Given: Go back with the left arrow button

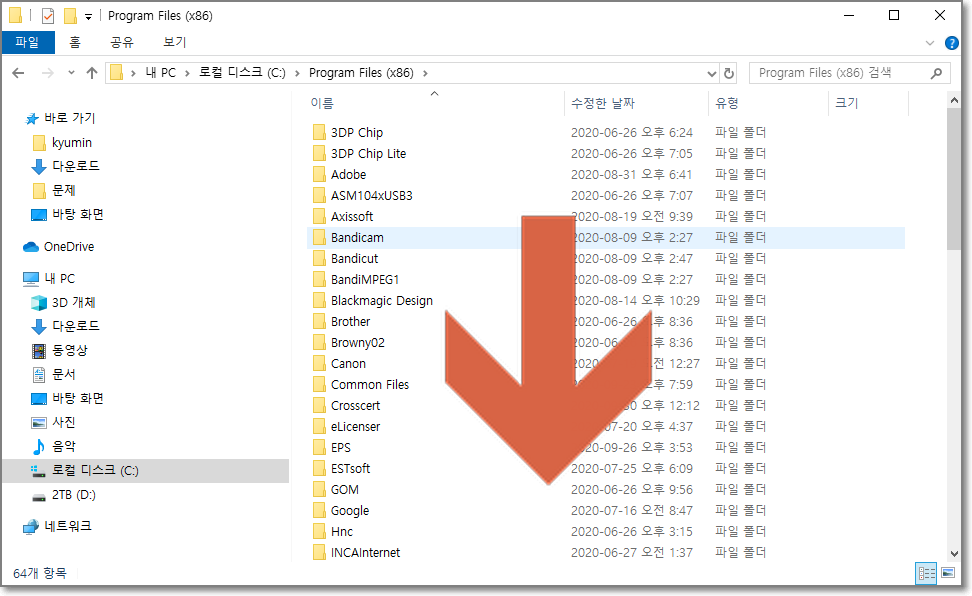Looking at the screenshot, I should 19,73.
